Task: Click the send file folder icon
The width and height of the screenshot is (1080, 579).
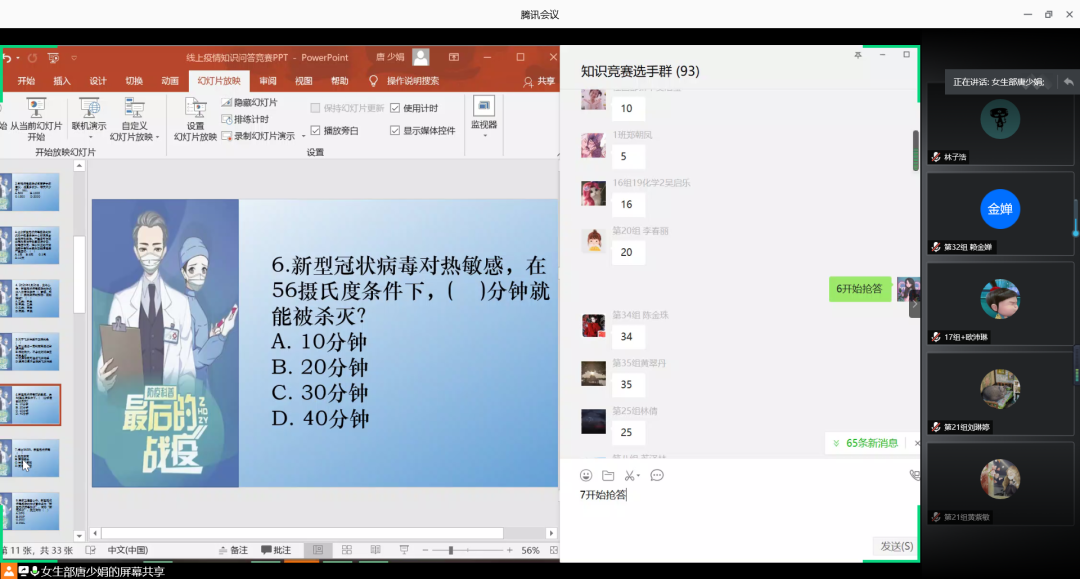Action: (608, 475)
